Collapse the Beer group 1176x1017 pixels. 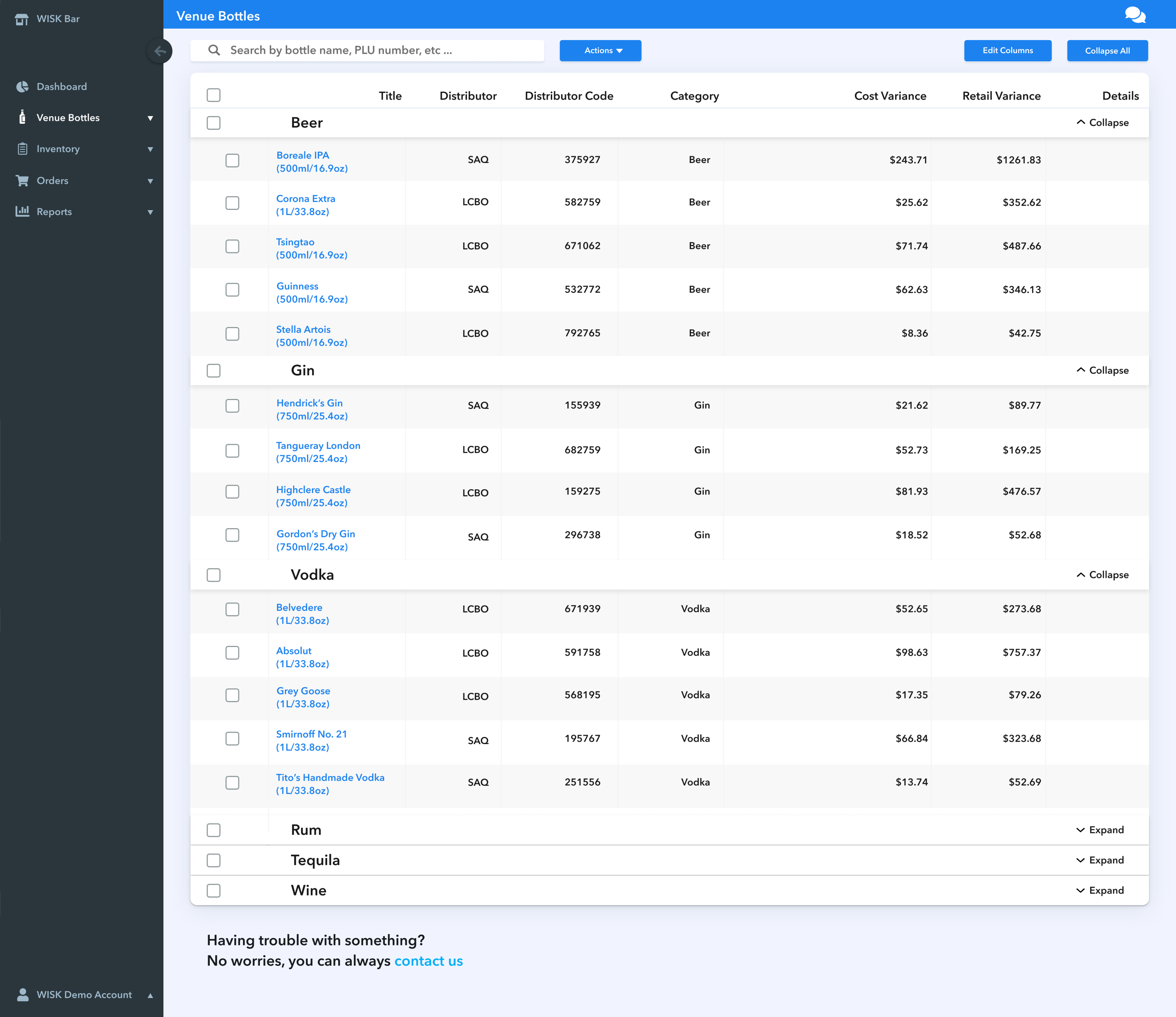(1102, 123)
